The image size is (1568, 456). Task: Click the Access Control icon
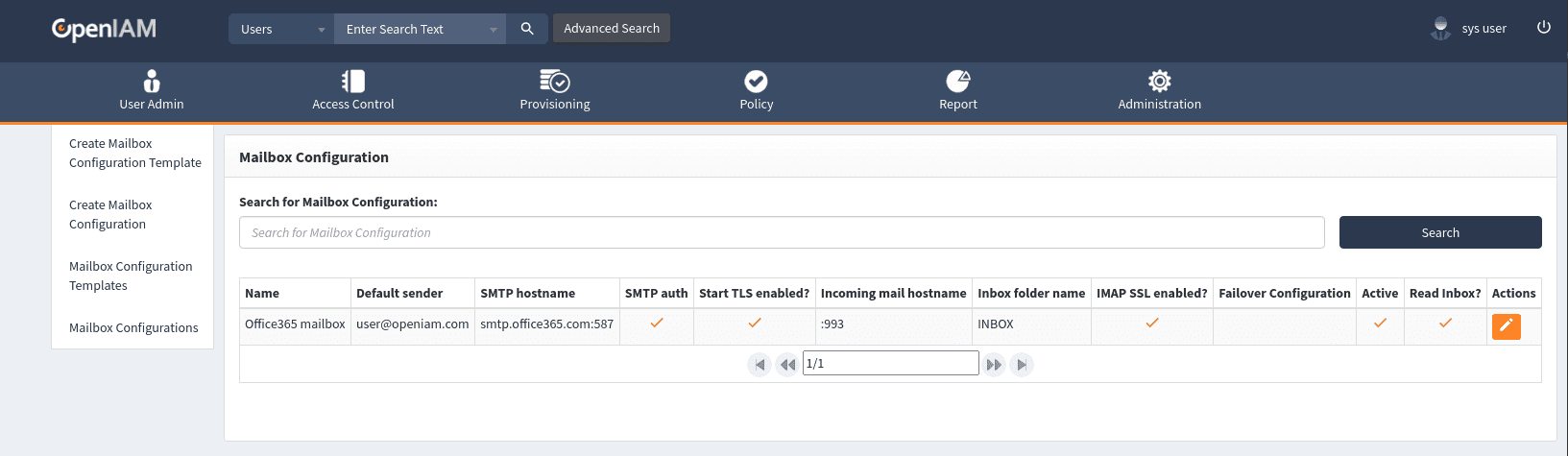[x=352, y=82]
